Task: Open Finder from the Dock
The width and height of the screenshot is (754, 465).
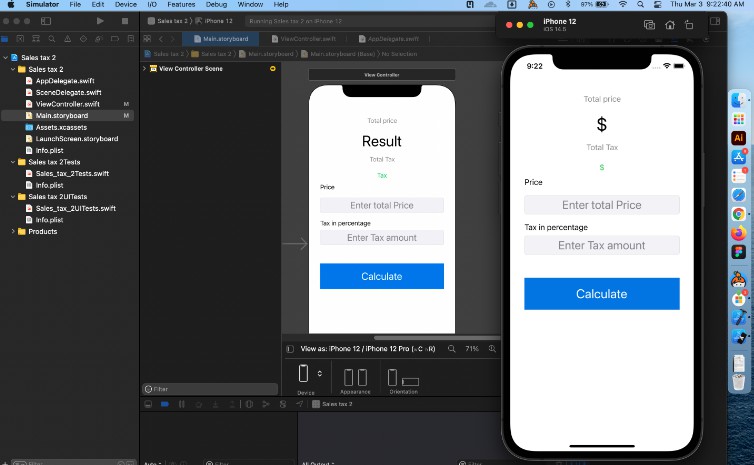Action: 739,101
